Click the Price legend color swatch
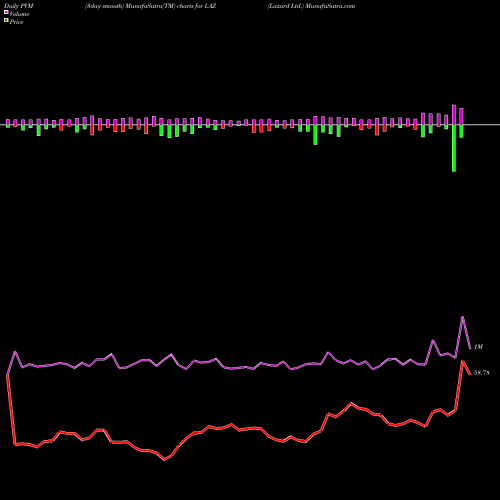 click(x=6, y=21)
